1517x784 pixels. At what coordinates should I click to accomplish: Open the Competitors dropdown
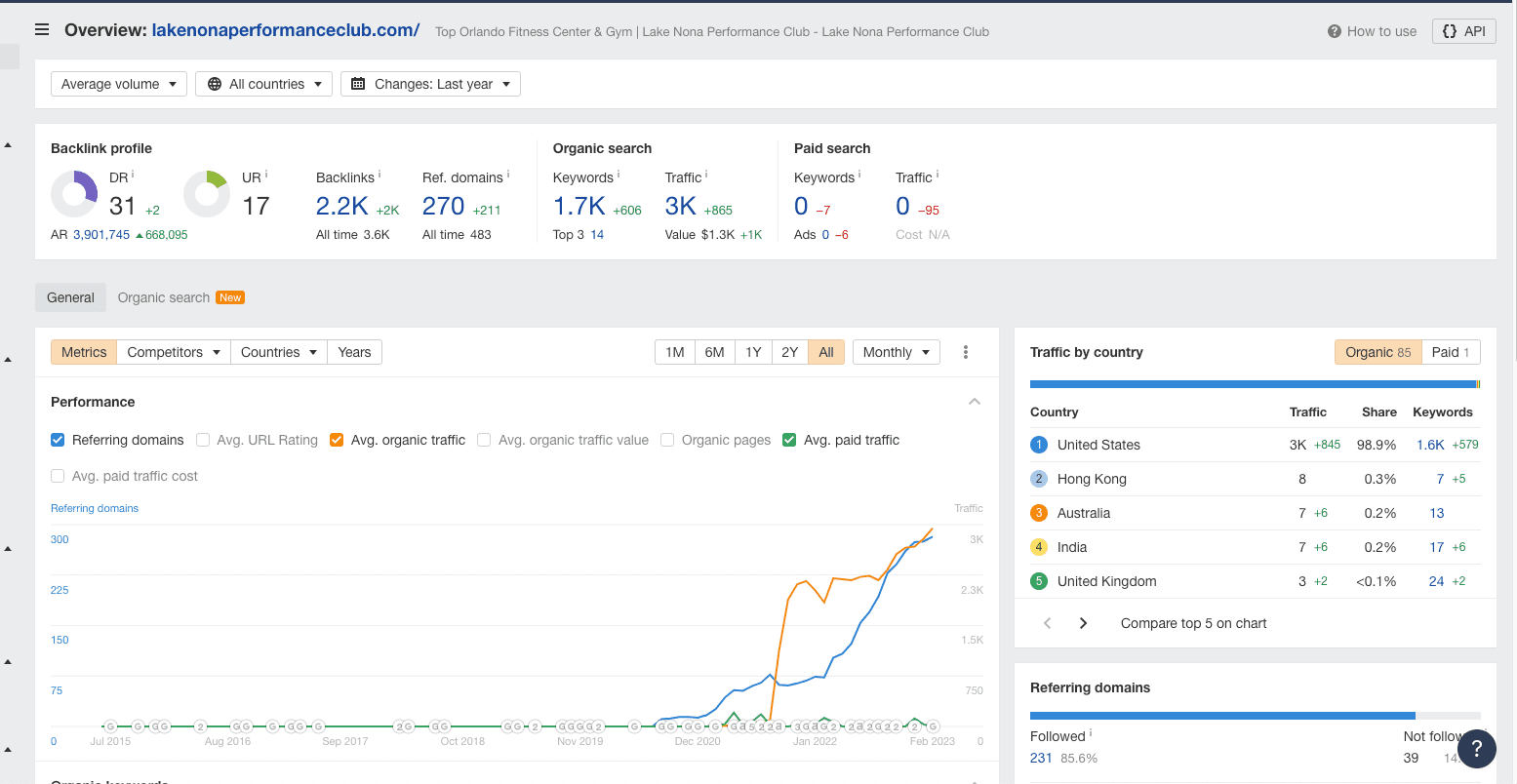[174, 352]
